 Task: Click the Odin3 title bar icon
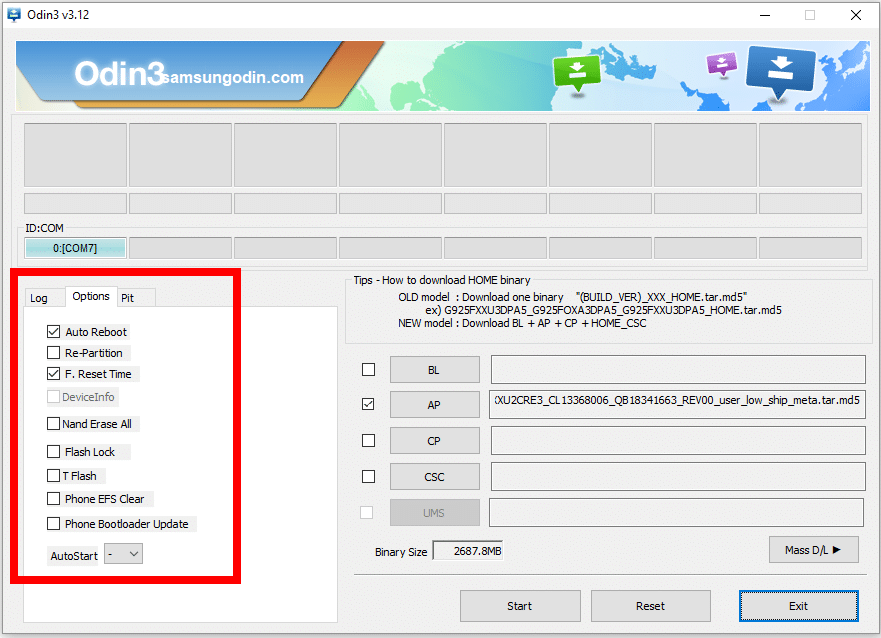tap(13, 15)
